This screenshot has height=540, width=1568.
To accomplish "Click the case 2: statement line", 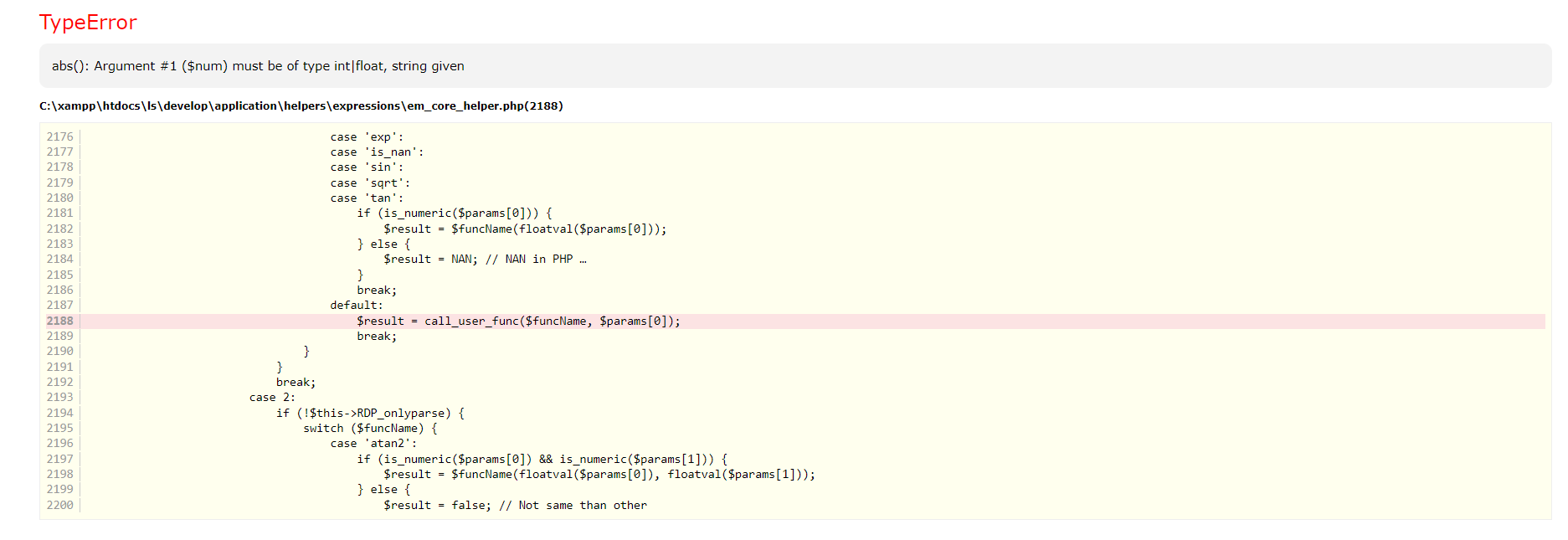I will tap(272, 398).
